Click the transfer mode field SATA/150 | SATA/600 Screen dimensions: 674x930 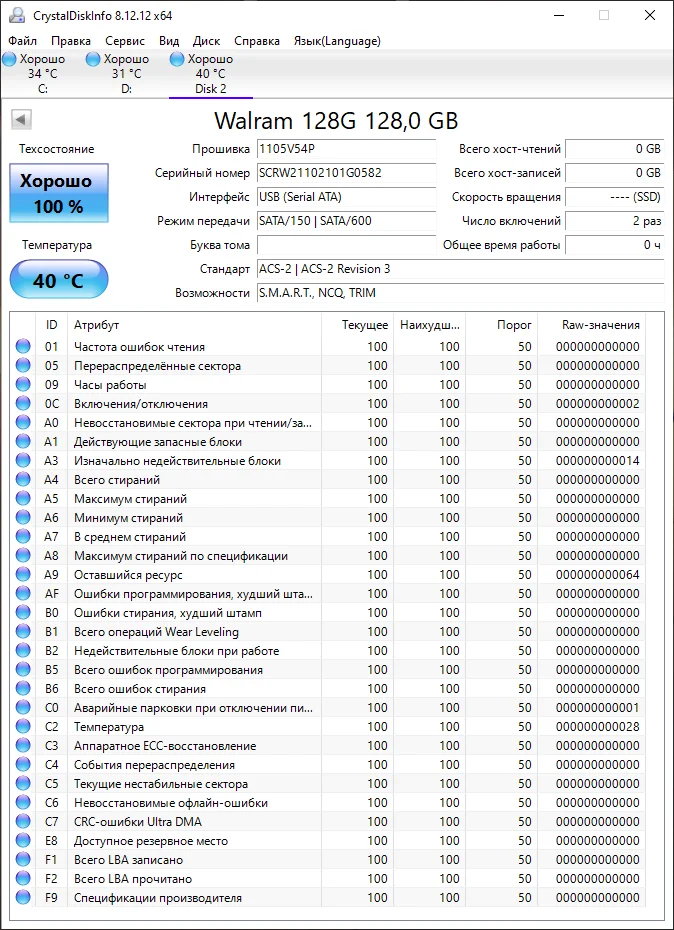346,221
